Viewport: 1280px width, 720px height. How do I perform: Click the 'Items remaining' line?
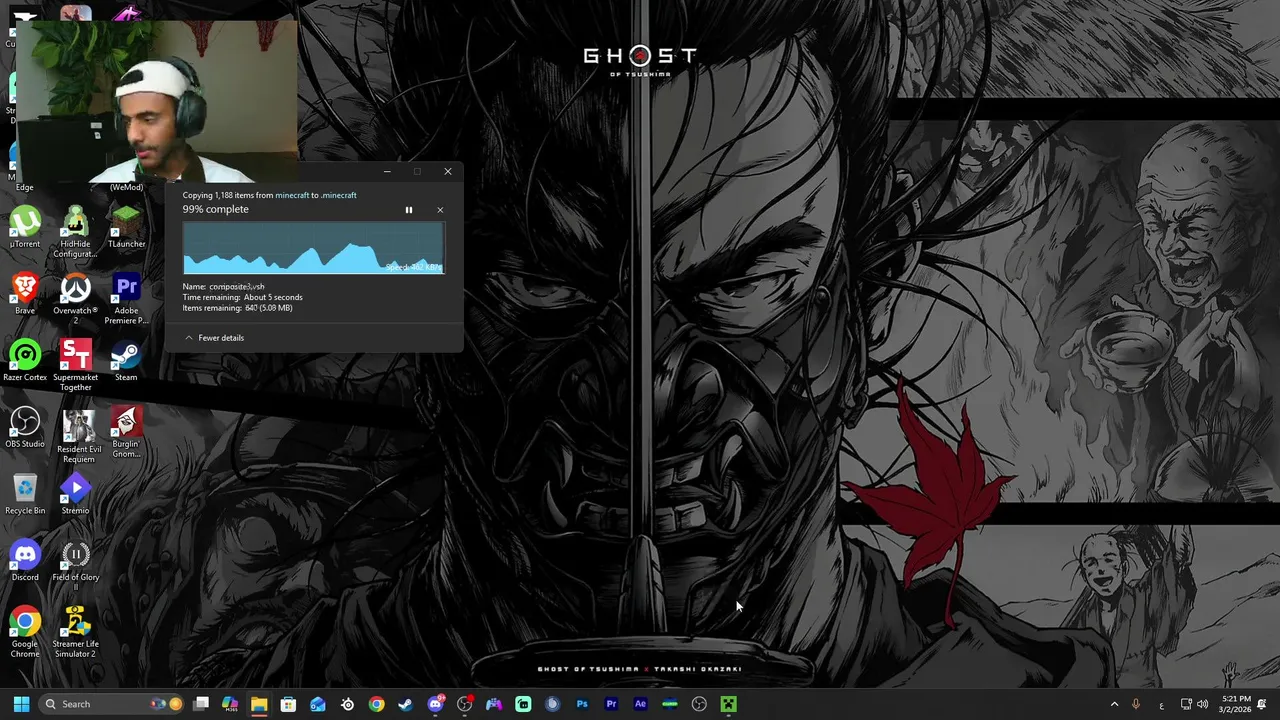pyautogui.click(x=237, y=308)
